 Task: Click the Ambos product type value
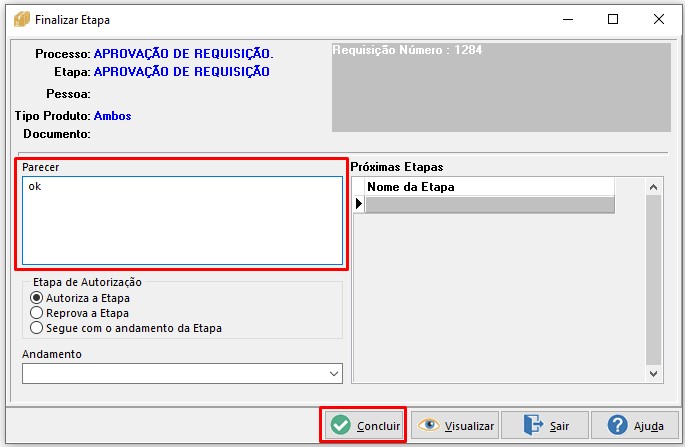[112, 116]
